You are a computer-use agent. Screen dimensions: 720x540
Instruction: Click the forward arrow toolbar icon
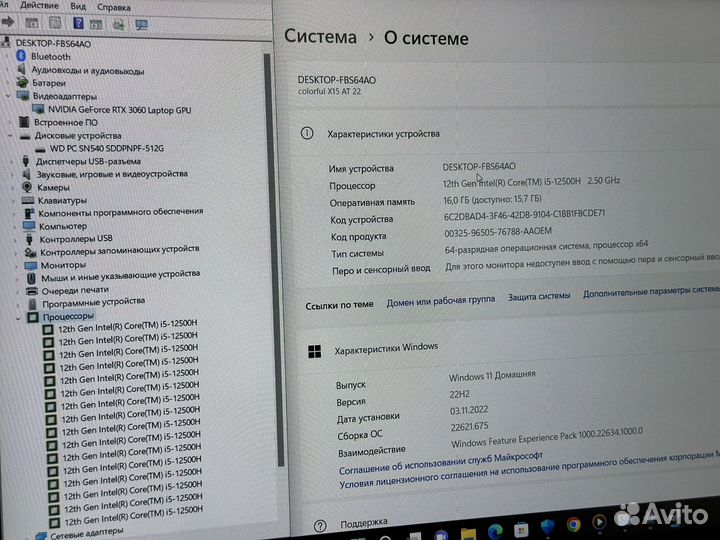(8, 22)
